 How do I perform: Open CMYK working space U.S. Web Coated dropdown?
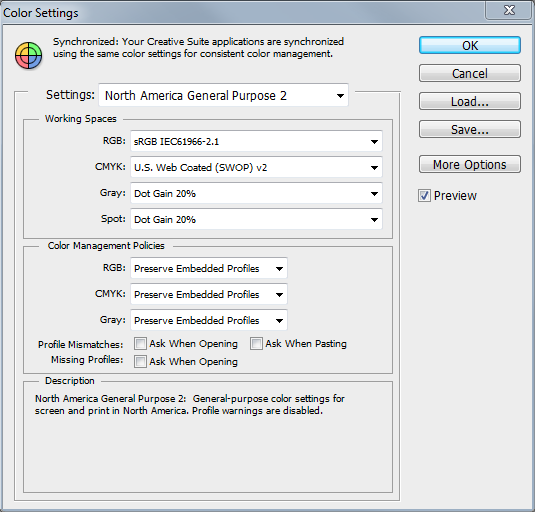click(256, 167)
